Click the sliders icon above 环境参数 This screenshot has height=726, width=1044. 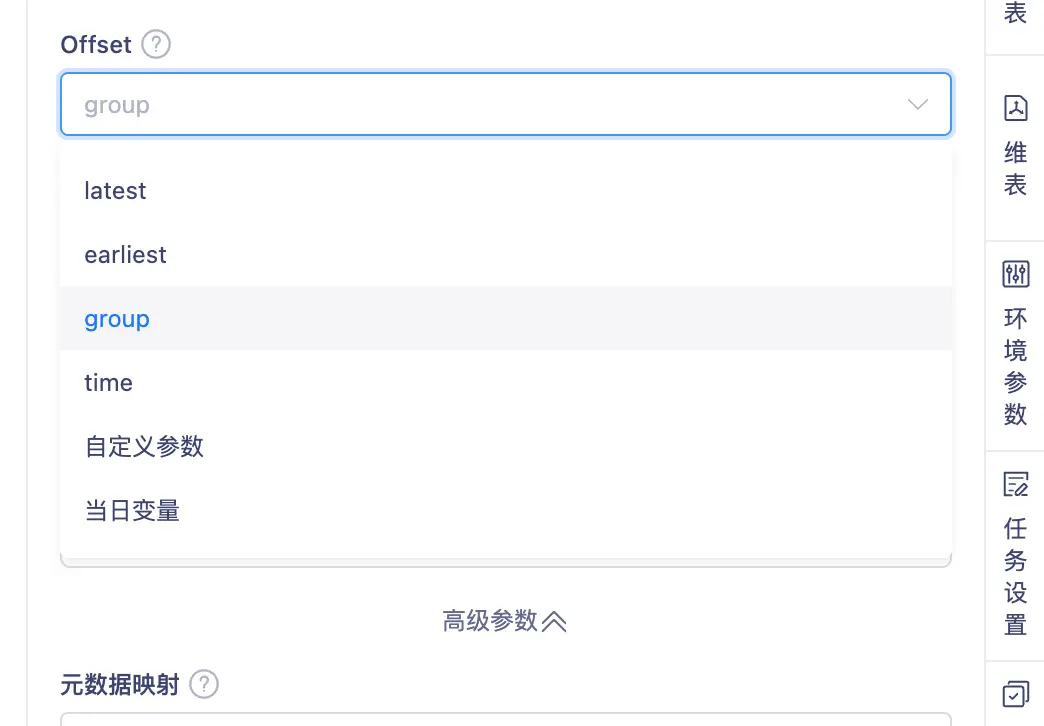(1015, 274)
